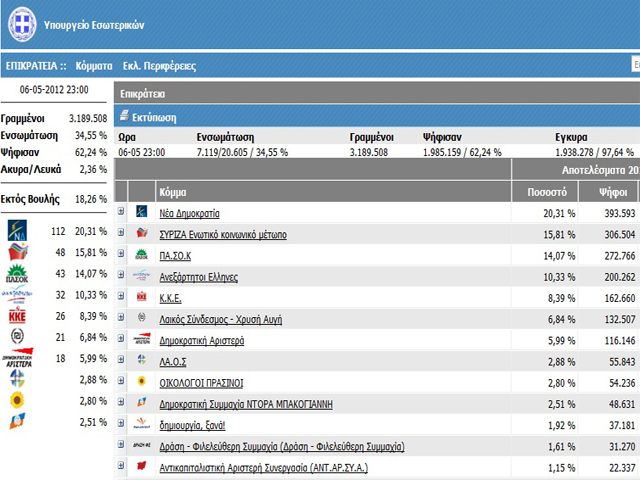640x480 pixels.
Task: Expand the Νέα Δημοκρατία row details
Action: [x=121, y=213]
